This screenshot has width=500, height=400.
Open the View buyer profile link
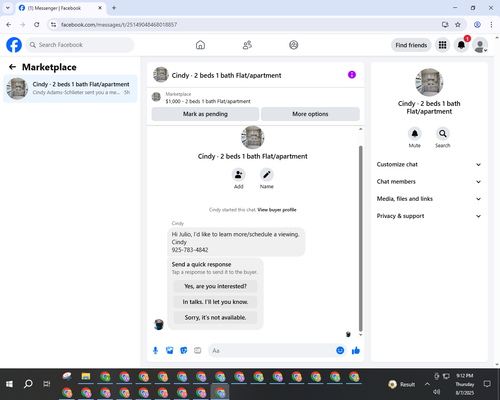click(x=277, y=210)
